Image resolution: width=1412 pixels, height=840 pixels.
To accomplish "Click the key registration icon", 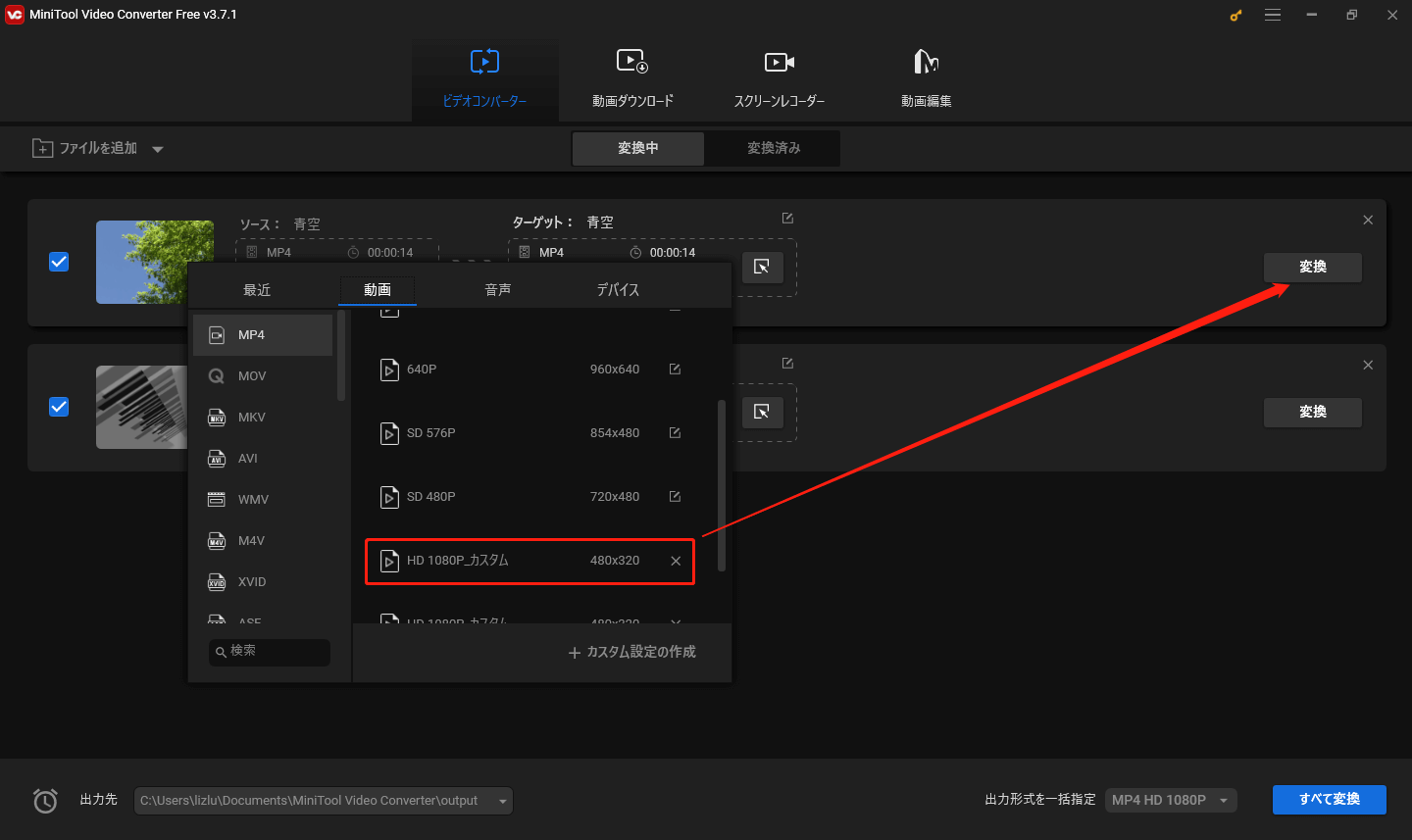I will [x=1236, y=15].
